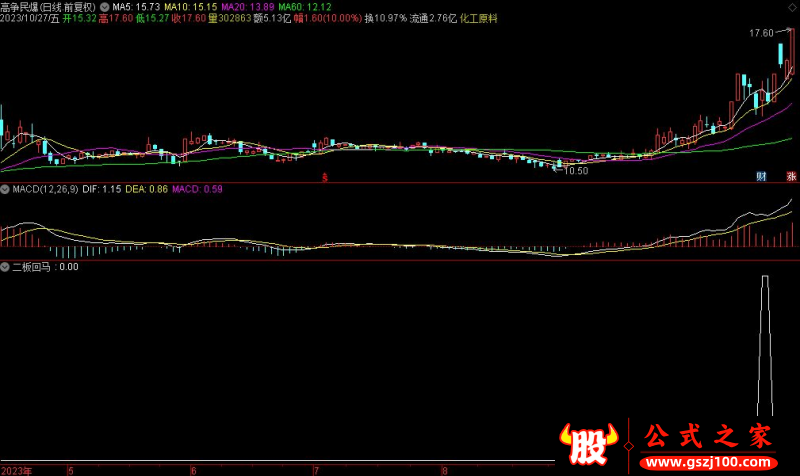Expand the MACD indicator dropdown chevron
This screenshot has height=476, width=800.
(x=5, y=189)
